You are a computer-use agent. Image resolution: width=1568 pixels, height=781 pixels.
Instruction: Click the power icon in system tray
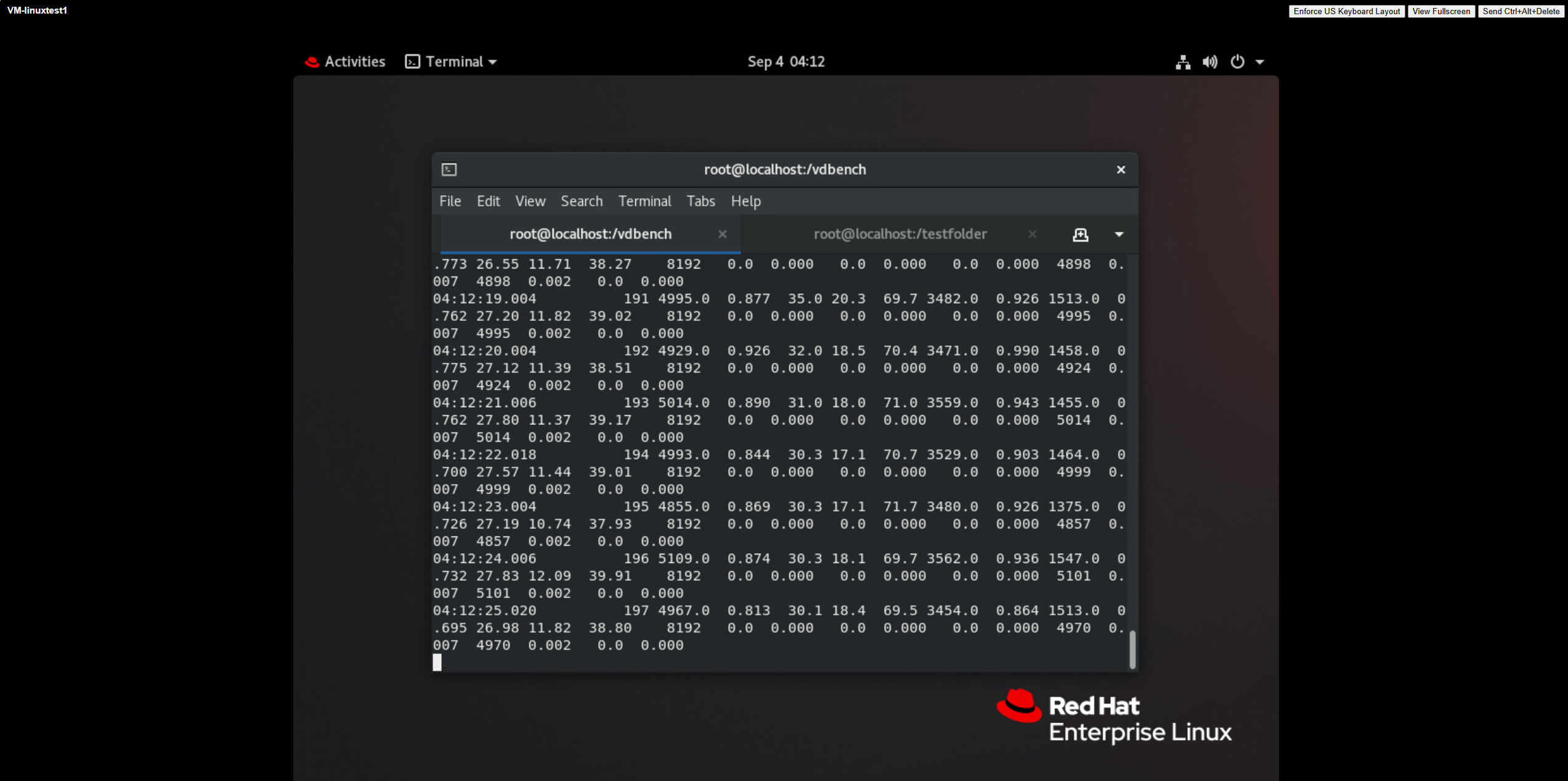coord(1237,62)
